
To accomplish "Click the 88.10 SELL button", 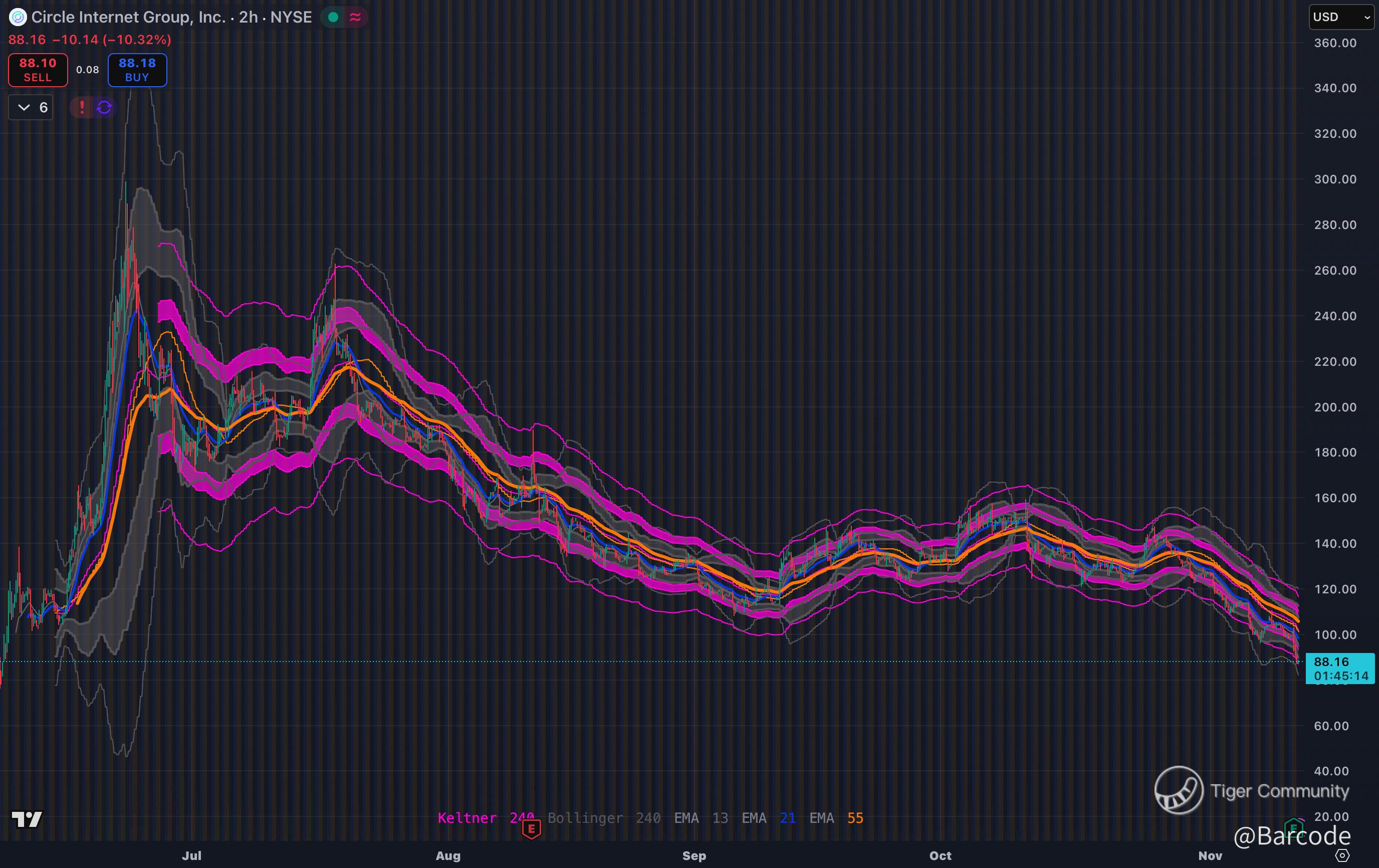I will click(x=38, y=70).
